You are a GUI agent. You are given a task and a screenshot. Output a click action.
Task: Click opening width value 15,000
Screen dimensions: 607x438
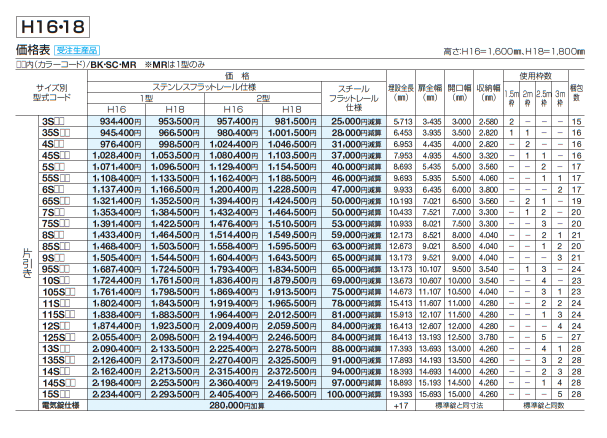point(460,394)
